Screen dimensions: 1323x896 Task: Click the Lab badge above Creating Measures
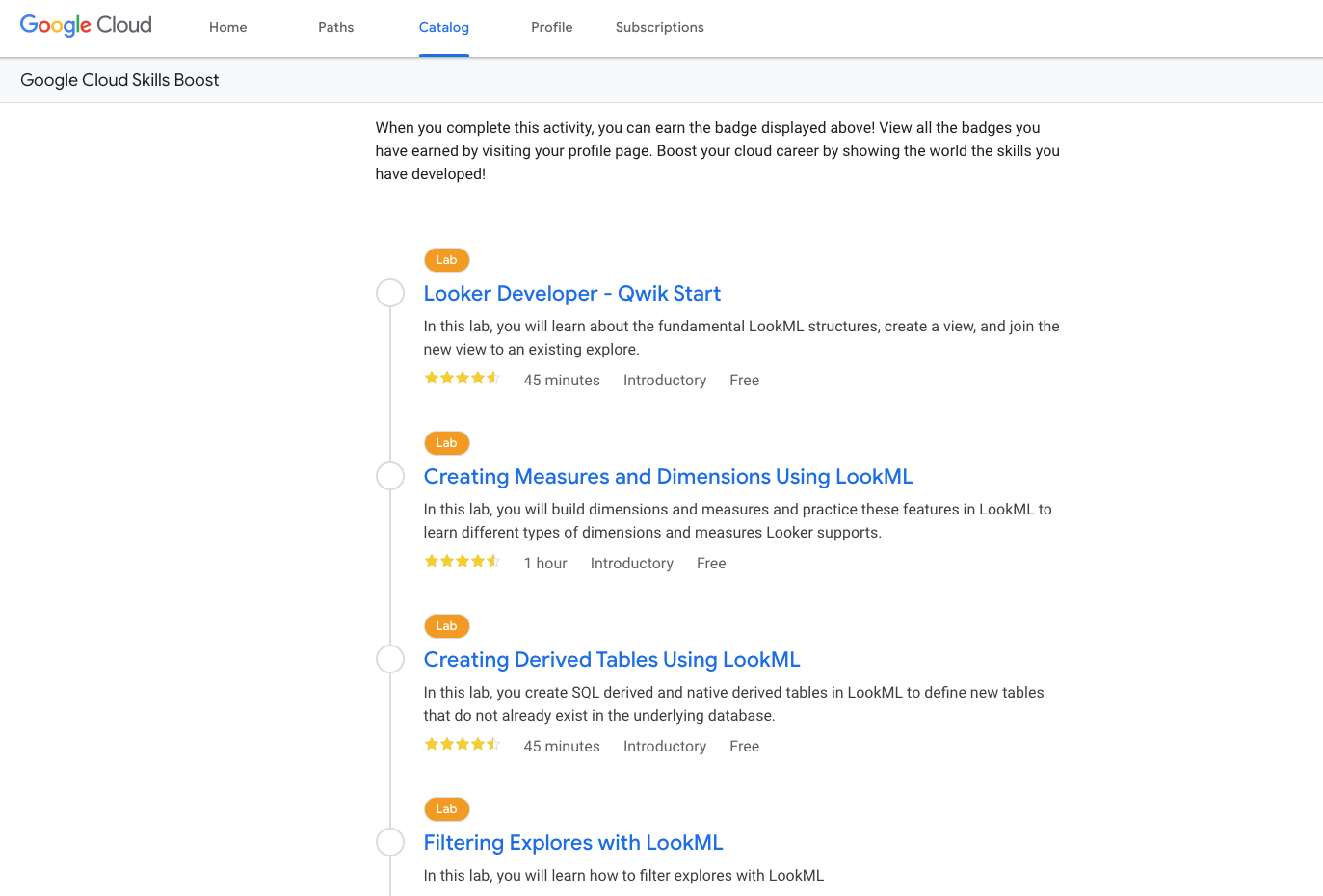447,443
